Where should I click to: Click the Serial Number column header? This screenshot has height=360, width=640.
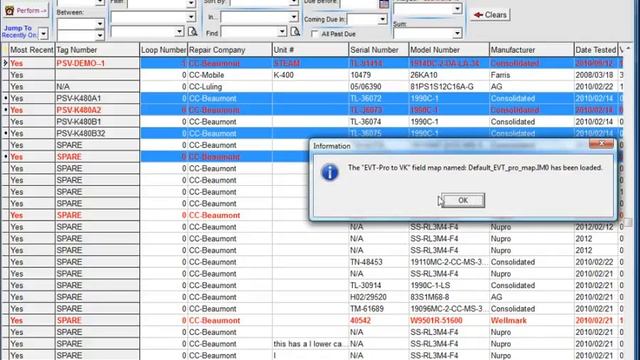click(x=379, y=50)
